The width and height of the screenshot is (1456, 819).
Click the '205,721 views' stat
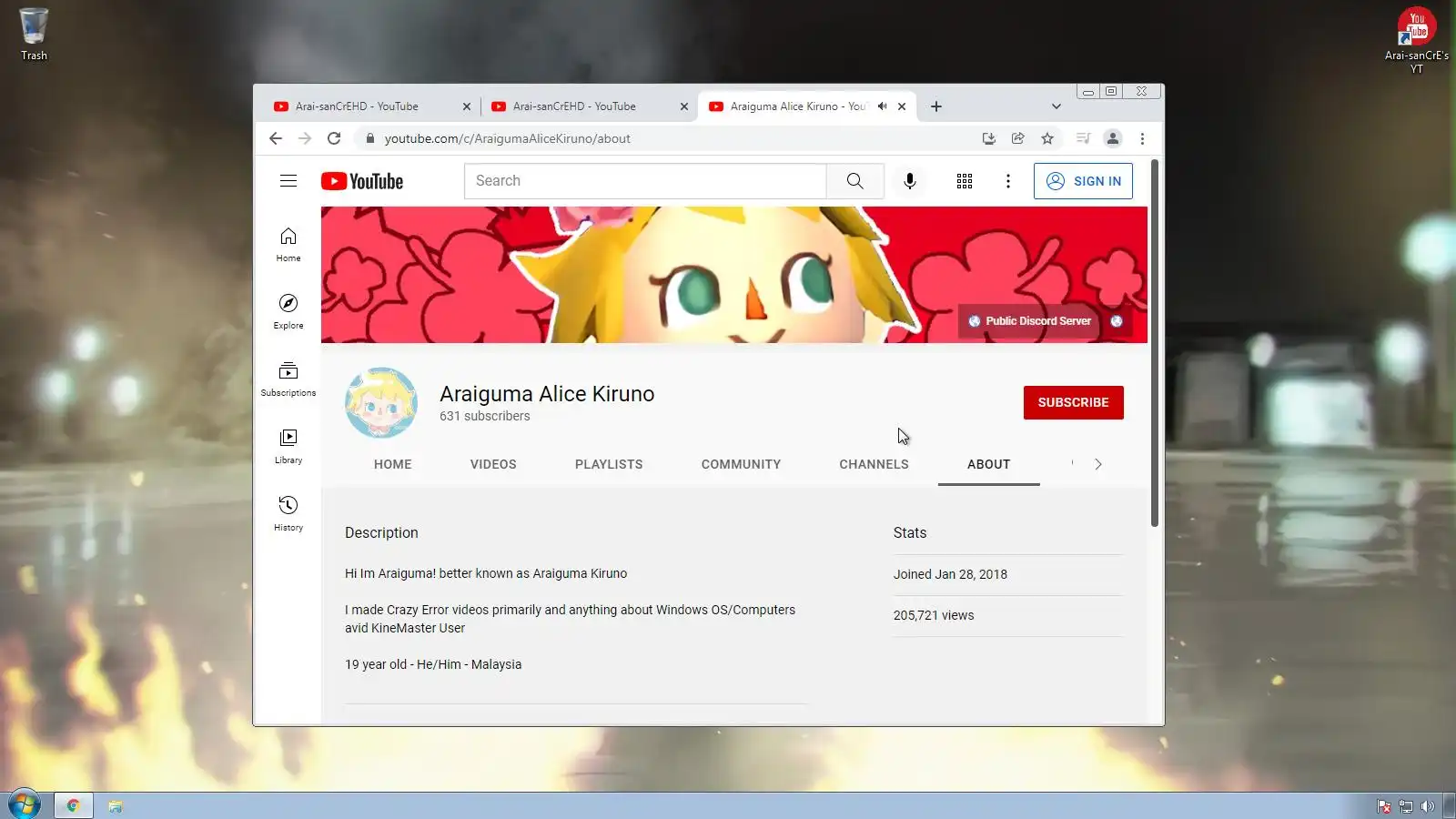pyautogui.click(x=934, y=615)
